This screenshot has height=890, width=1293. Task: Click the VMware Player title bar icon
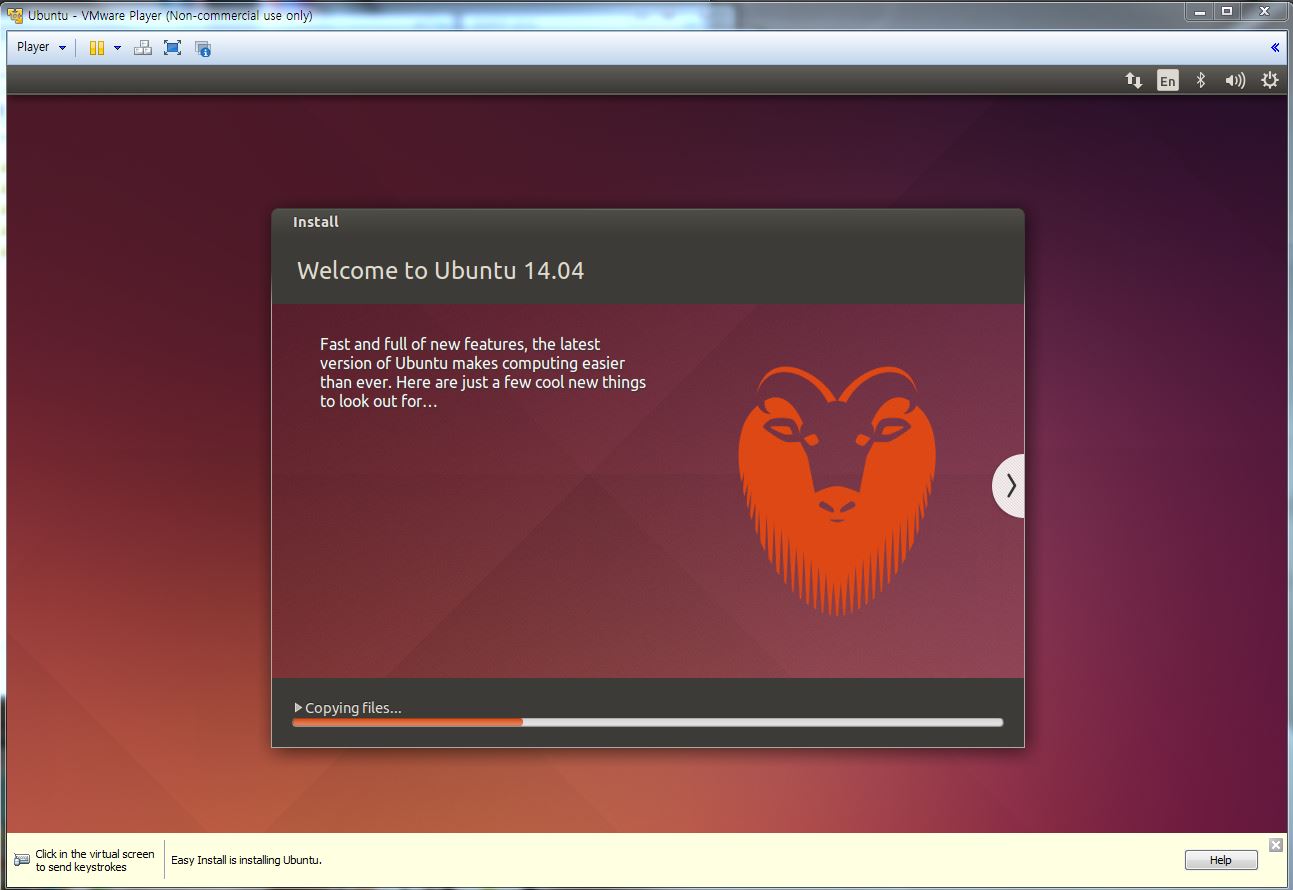[x=15, y=15]
